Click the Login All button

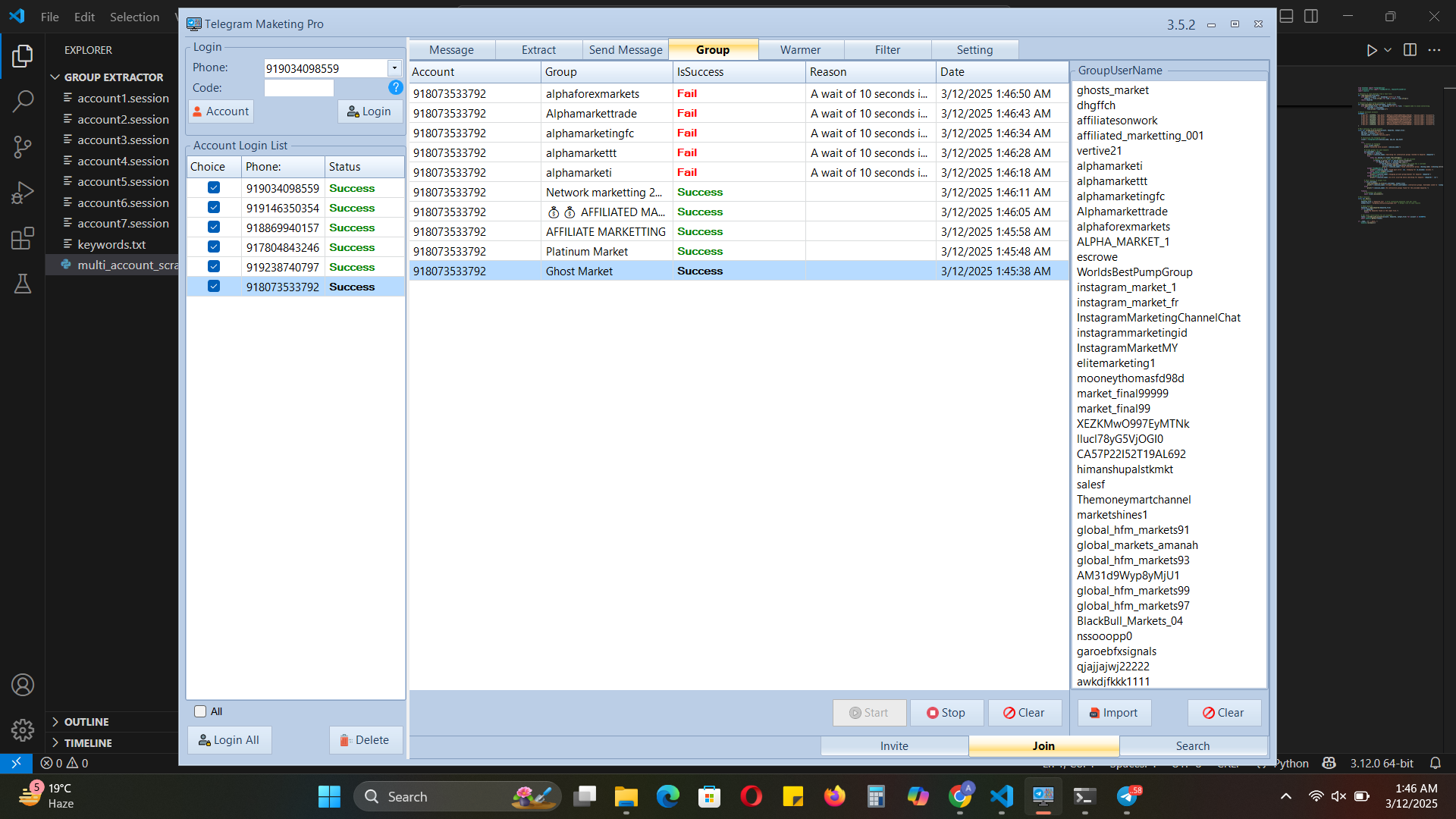(229, 740)
